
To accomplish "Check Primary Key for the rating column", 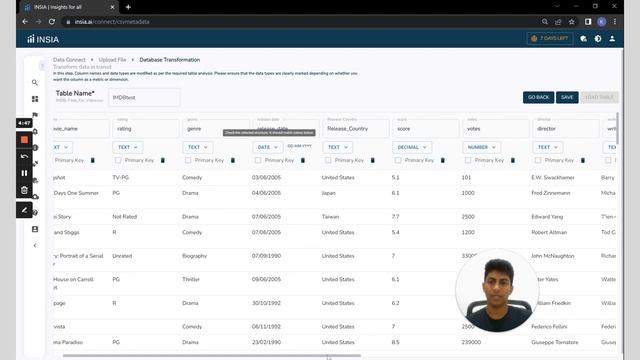I will (x=118, y=160).
